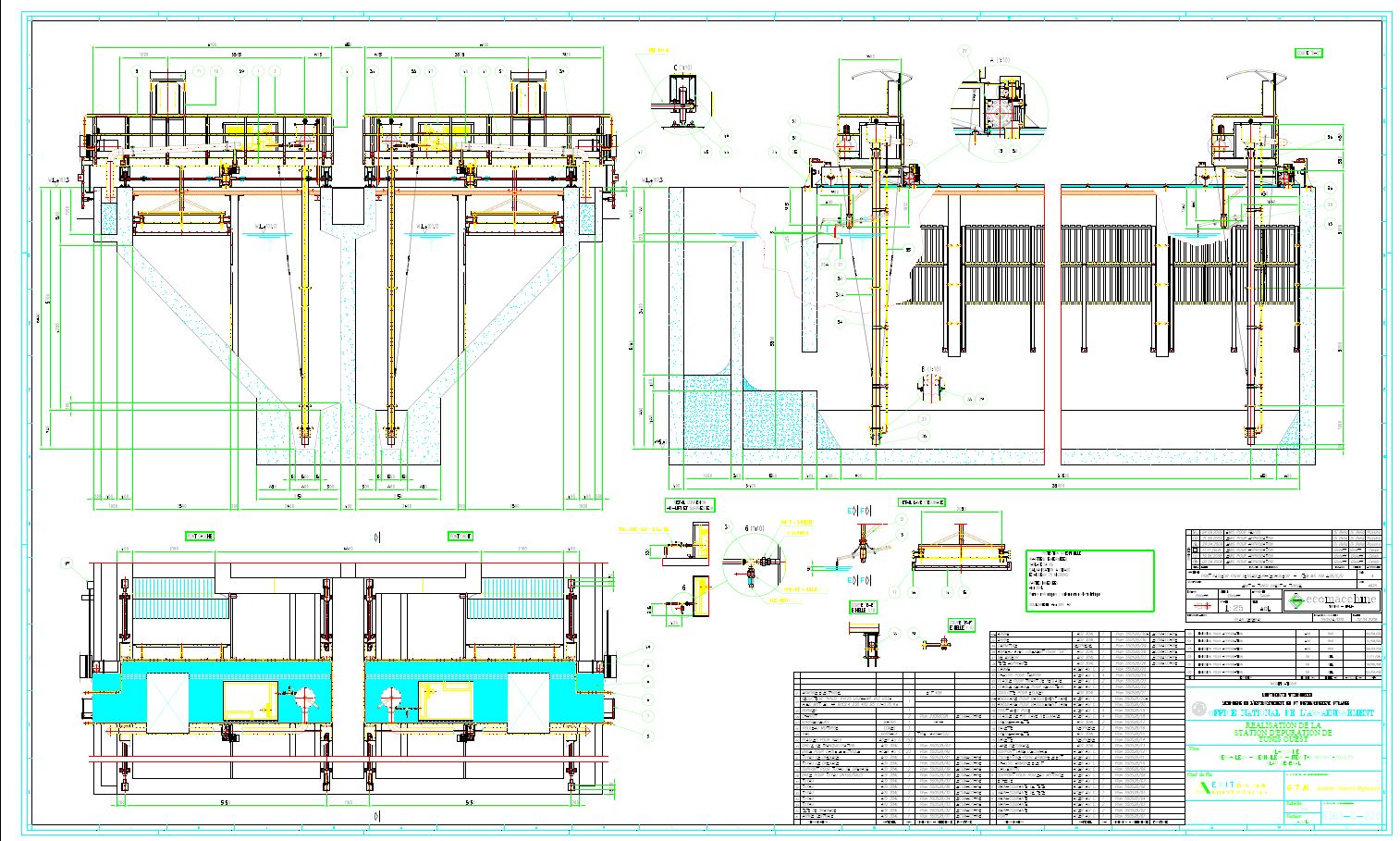Click the OFFICE NATIONAL DE L'ASSAINISSEMENT title text

[x=1292, y=712]
